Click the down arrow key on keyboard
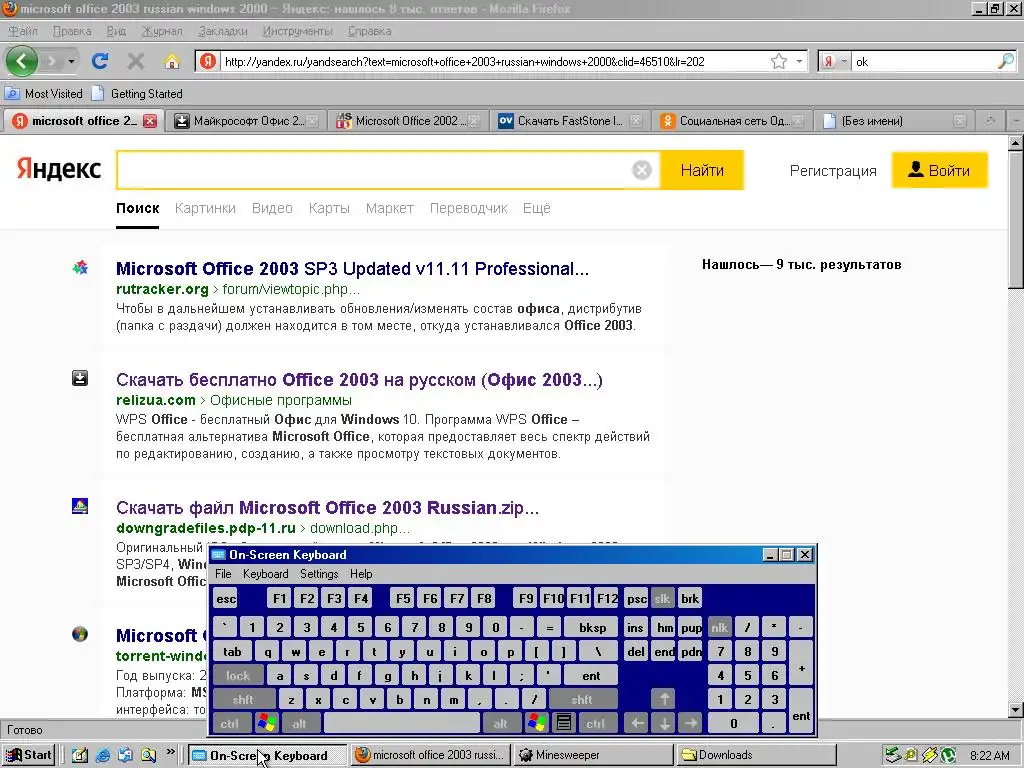Screen dimensions: 1024x768 pyautogui.click(x=664, y=723)
